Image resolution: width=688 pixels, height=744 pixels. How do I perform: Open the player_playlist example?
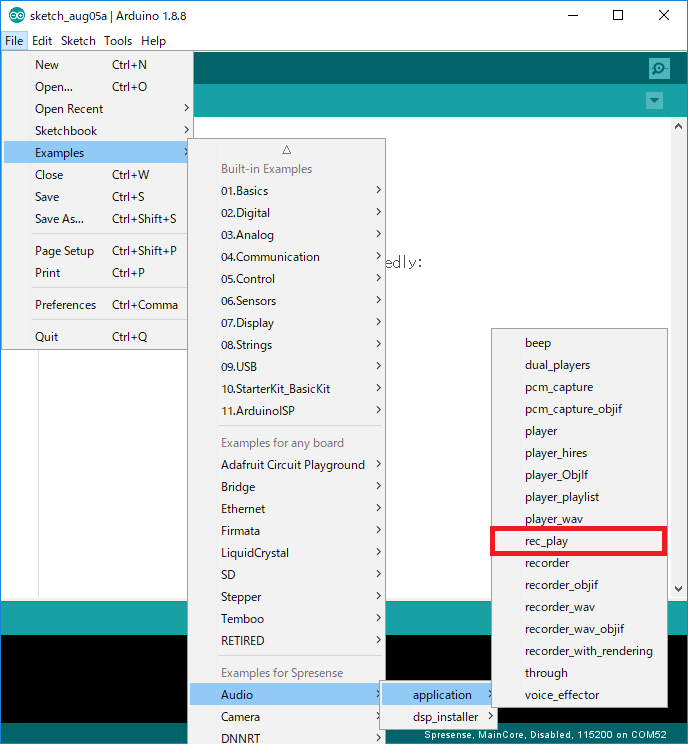pos(579,497)
